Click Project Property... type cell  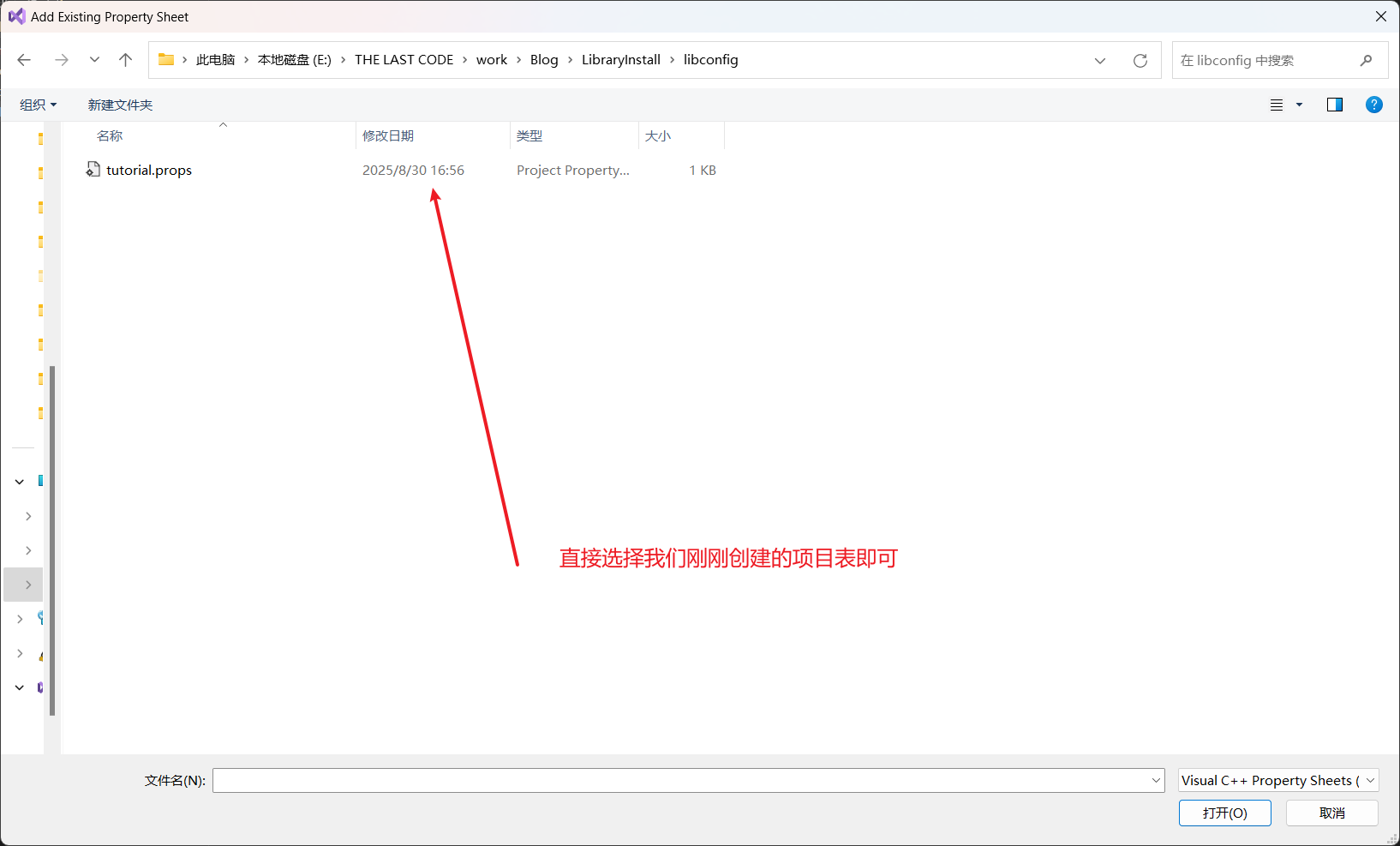tap(573, 170)
